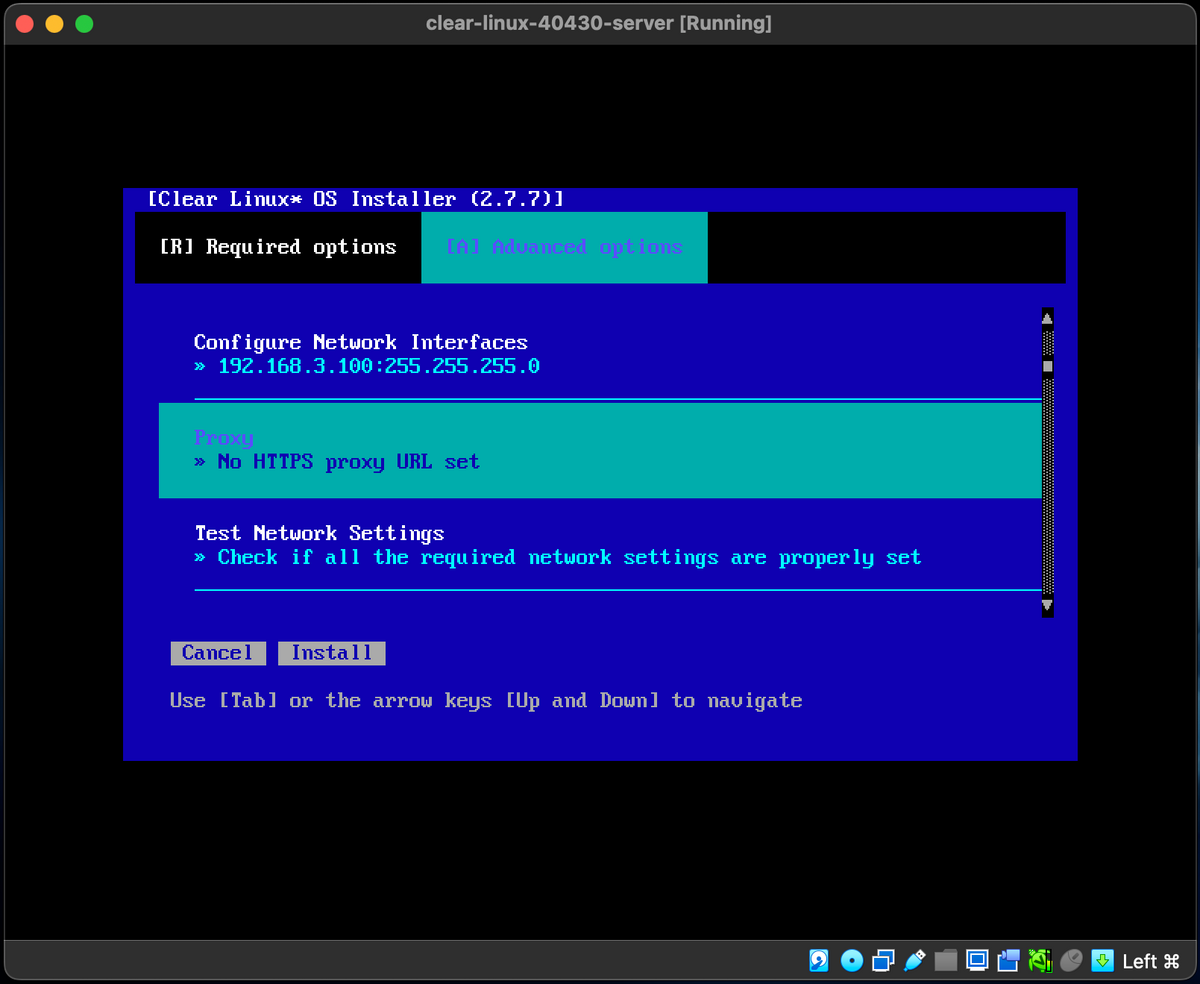The image size is (1200, 984).
Task: Click the keyboard capture status icon
Action: pos(1100,960)
